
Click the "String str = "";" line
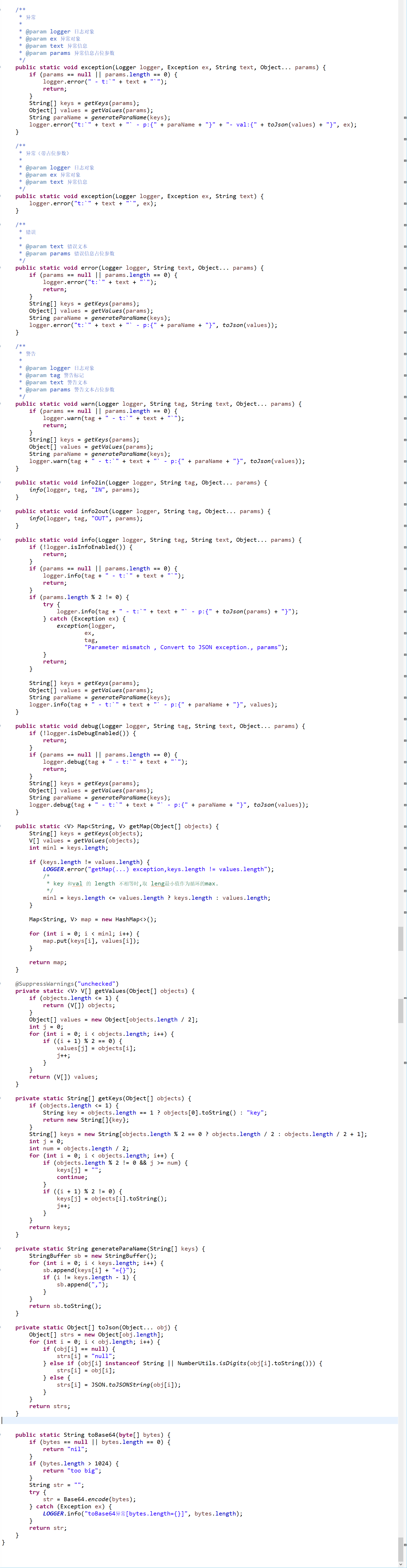[57, 1485]
